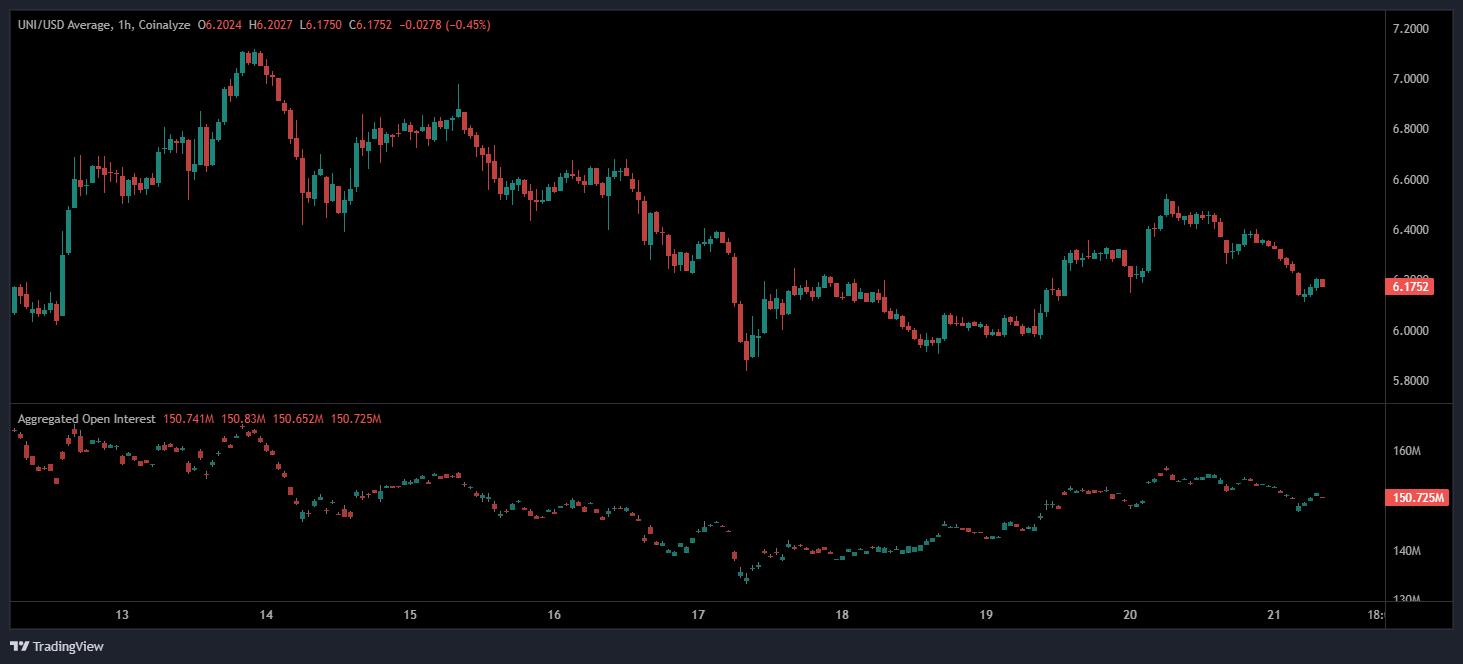Select date 21 on the time axis
Screen dimensions: 1463x664
(x=1274, y=615)
